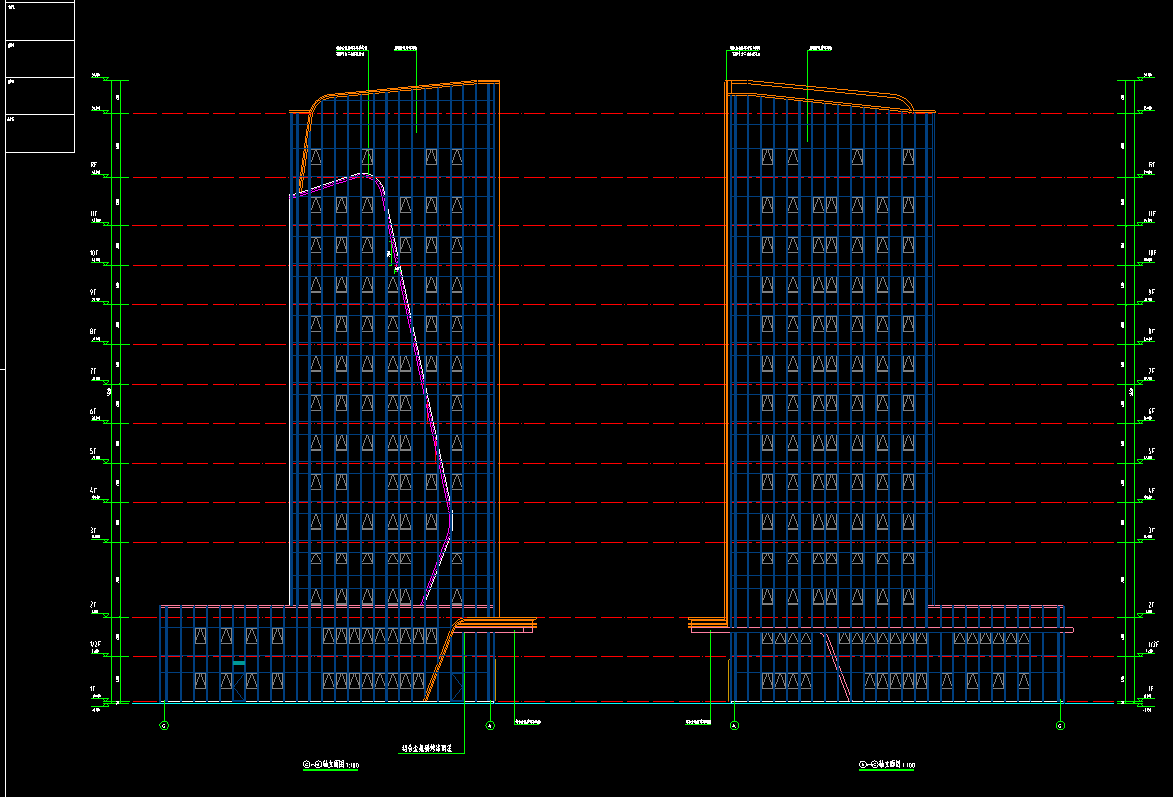Viewport: 1173px width, 797px height.
Task: Click axis bubble G under left elevation
Action: [x=165, y=726]
